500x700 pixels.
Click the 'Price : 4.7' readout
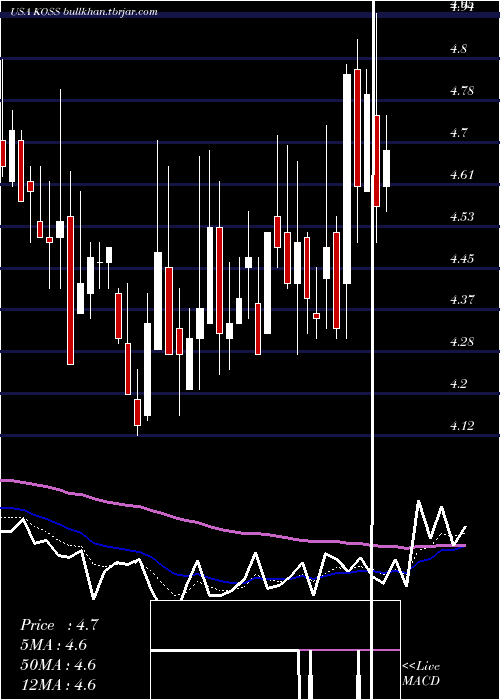59,625
